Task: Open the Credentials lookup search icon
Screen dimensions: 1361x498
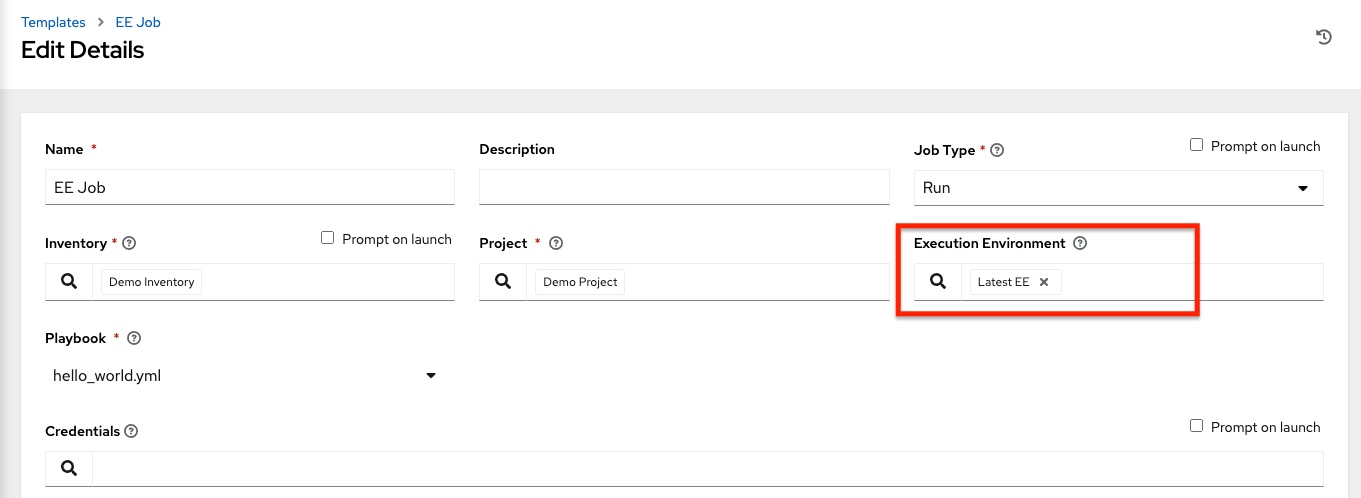Action: 69,468
